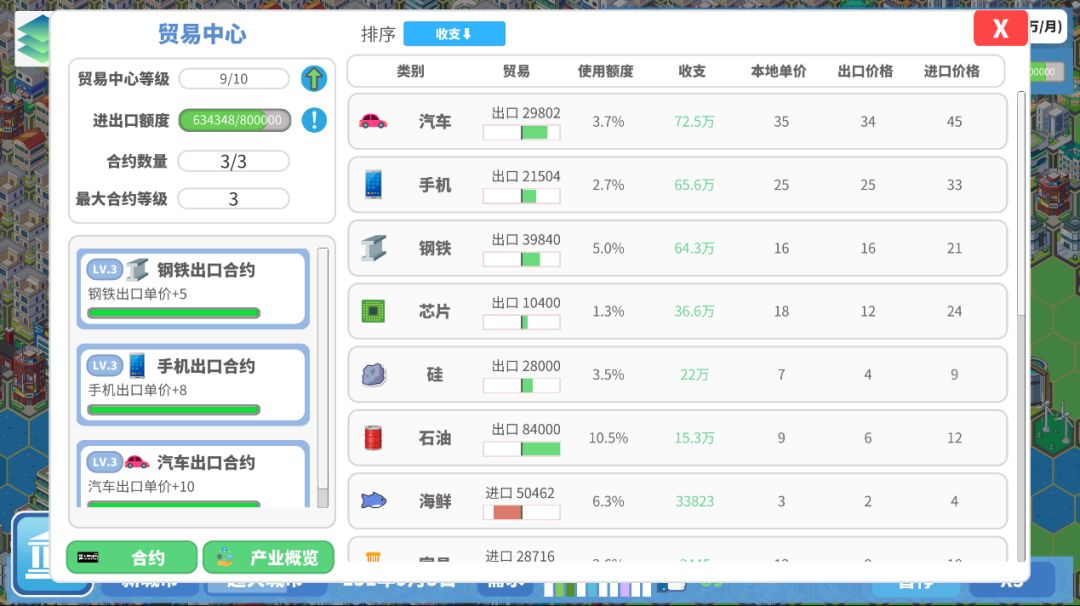Click phone icon in 手机出口合约 card
1080x606 pixels.
tap(137, 366)
